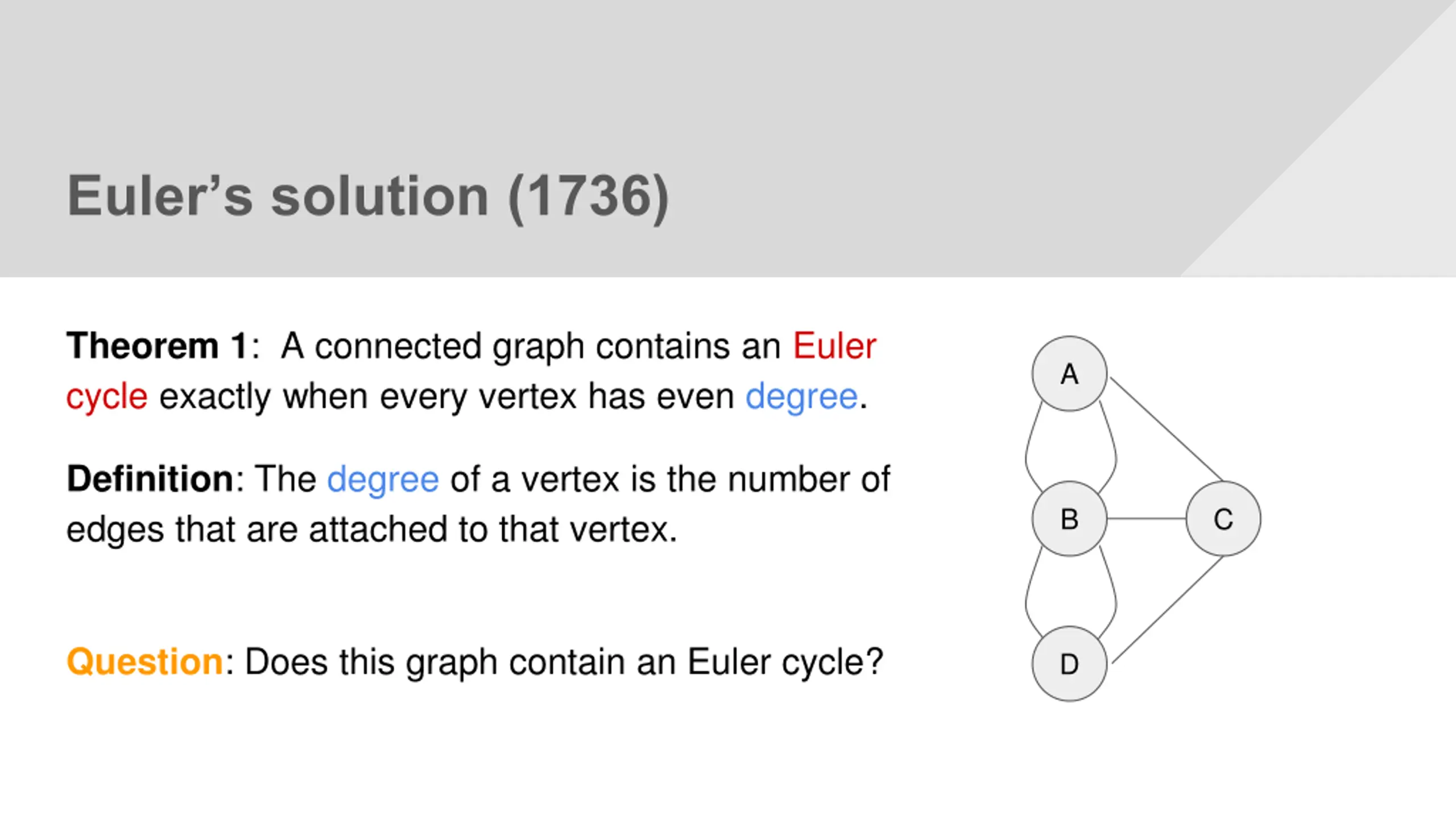Click blue "degree" in the Definition sentence

pyautogui.click(x=383, y=480)
